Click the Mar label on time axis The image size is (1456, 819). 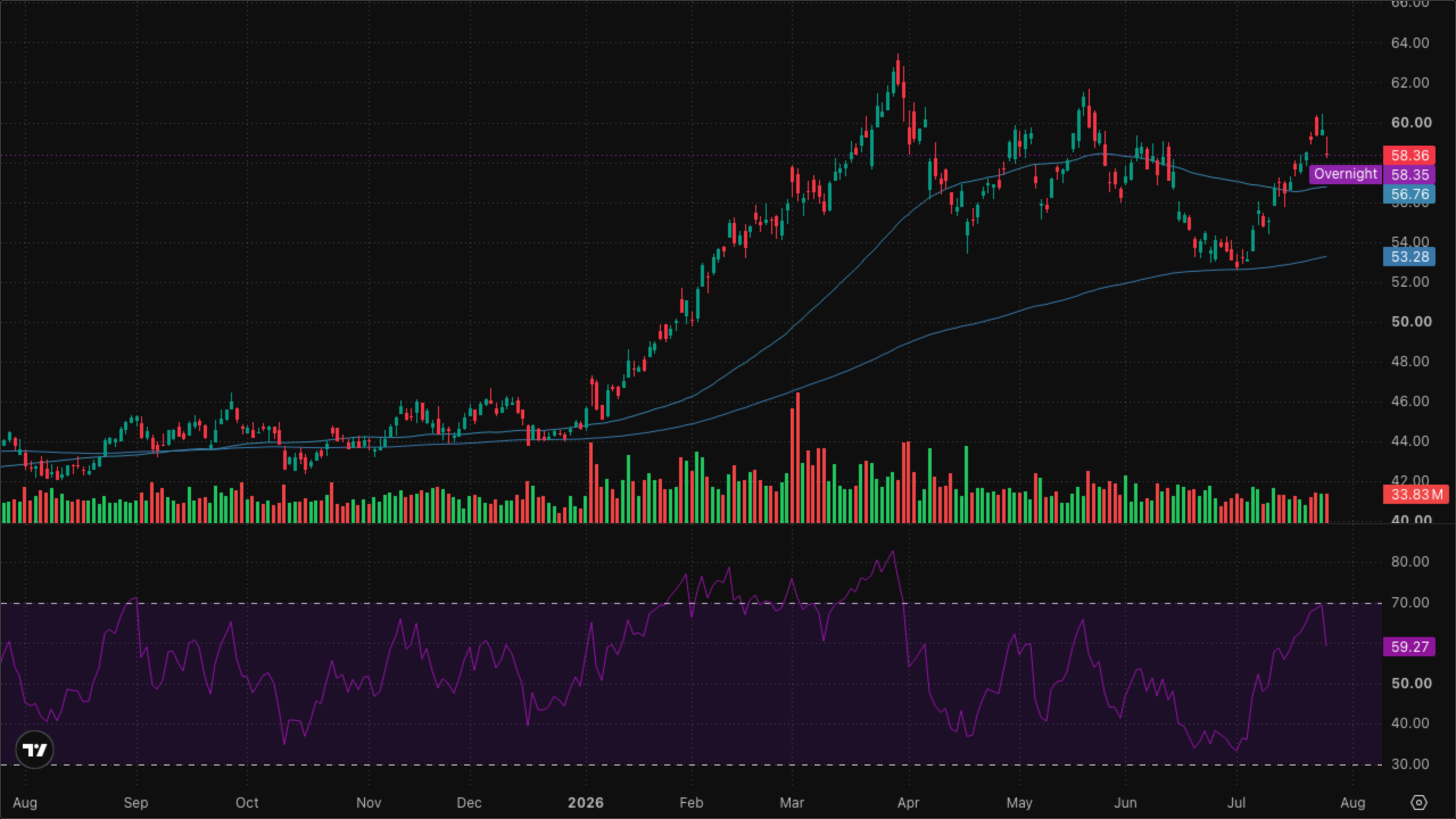[792, 803]
